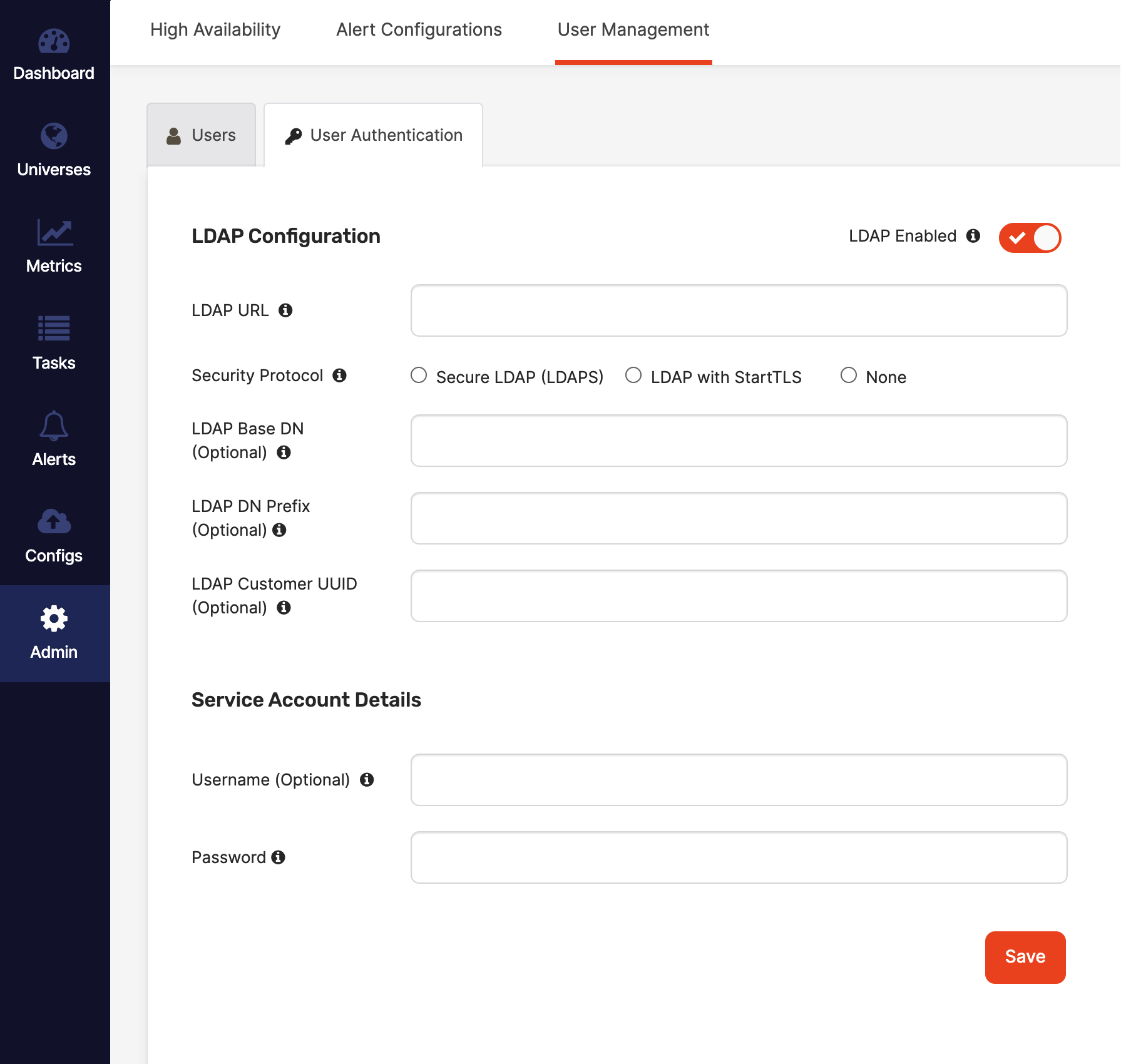Open the Alert Configurations tab

click(418, 29)
